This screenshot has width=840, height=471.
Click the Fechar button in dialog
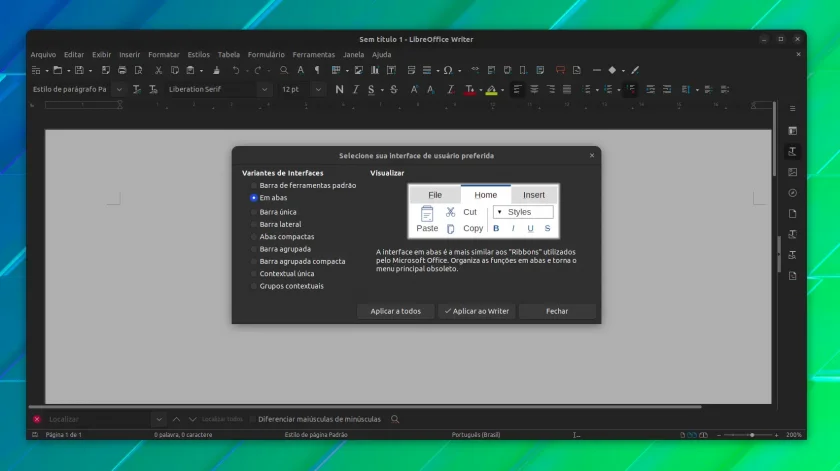click(557, 311)
